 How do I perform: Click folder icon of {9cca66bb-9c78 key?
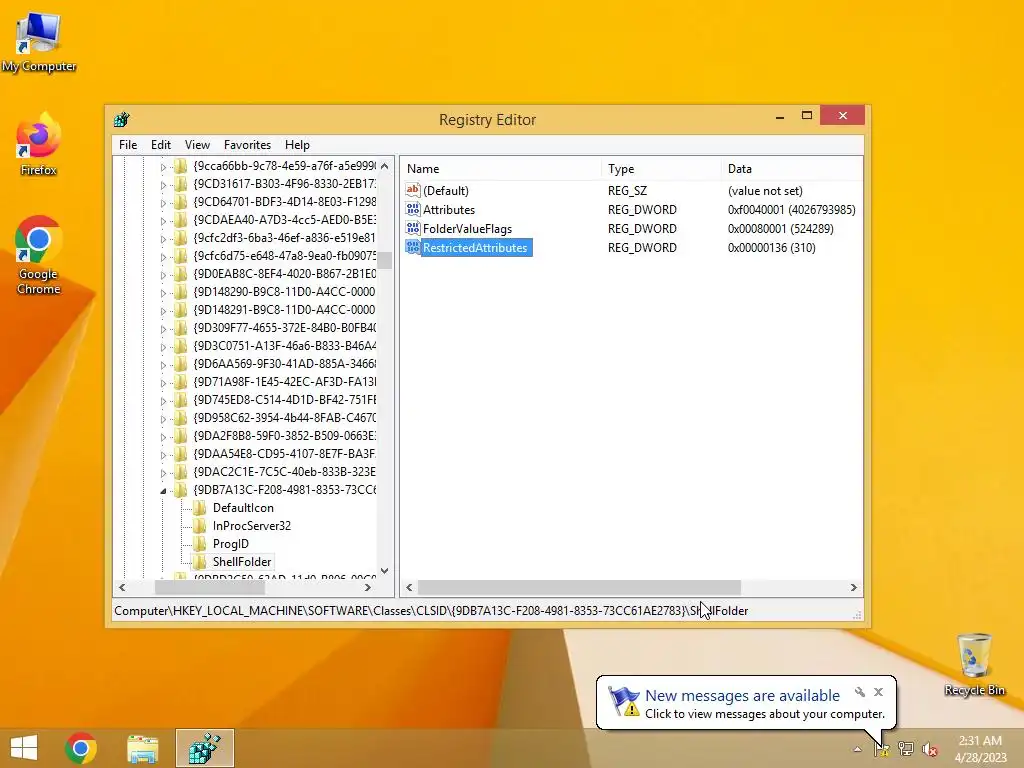click(x=180, y=166)
